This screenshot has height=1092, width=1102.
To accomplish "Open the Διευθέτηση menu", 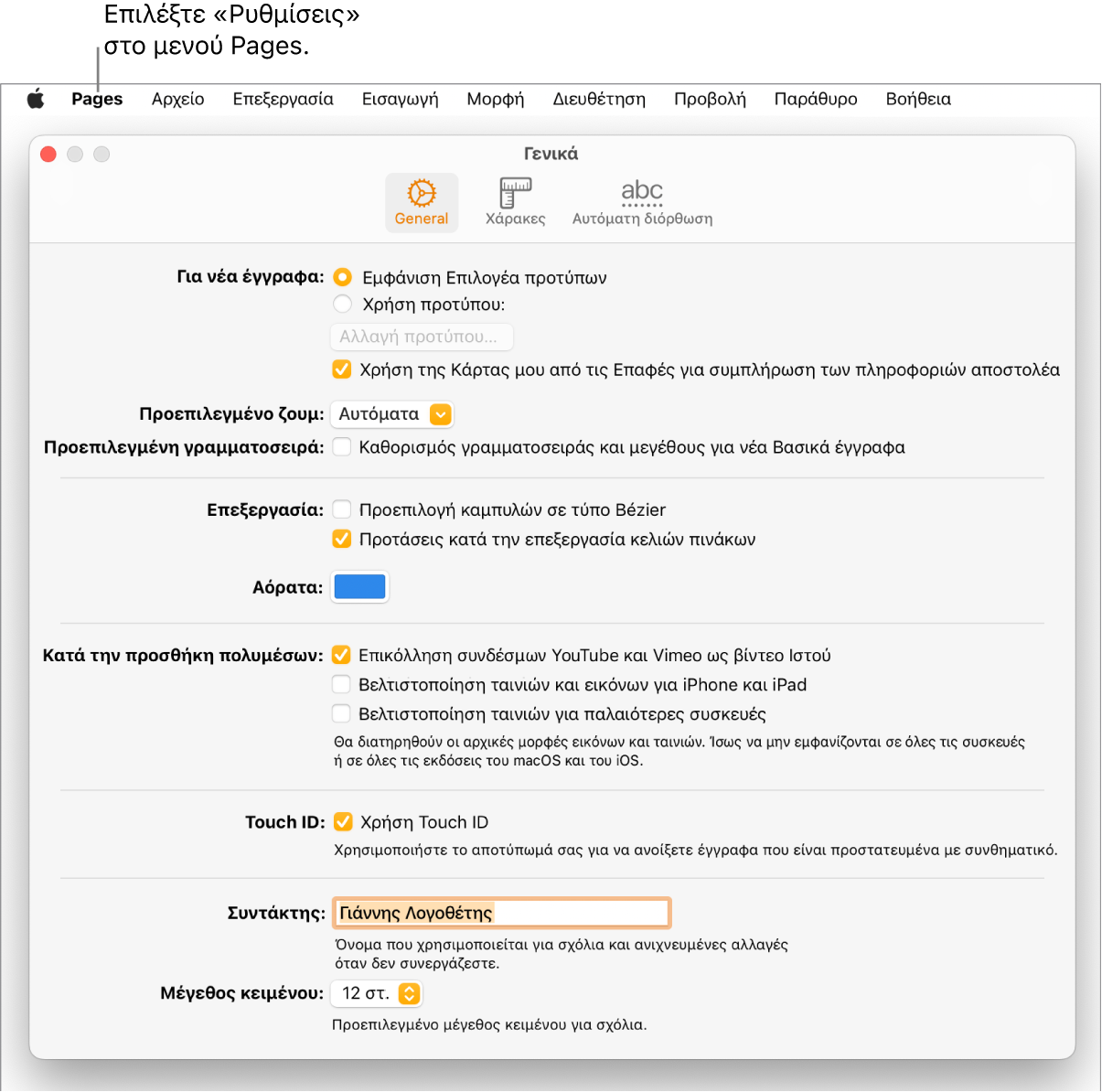I will pyautogui.click(x=599, y=99).
